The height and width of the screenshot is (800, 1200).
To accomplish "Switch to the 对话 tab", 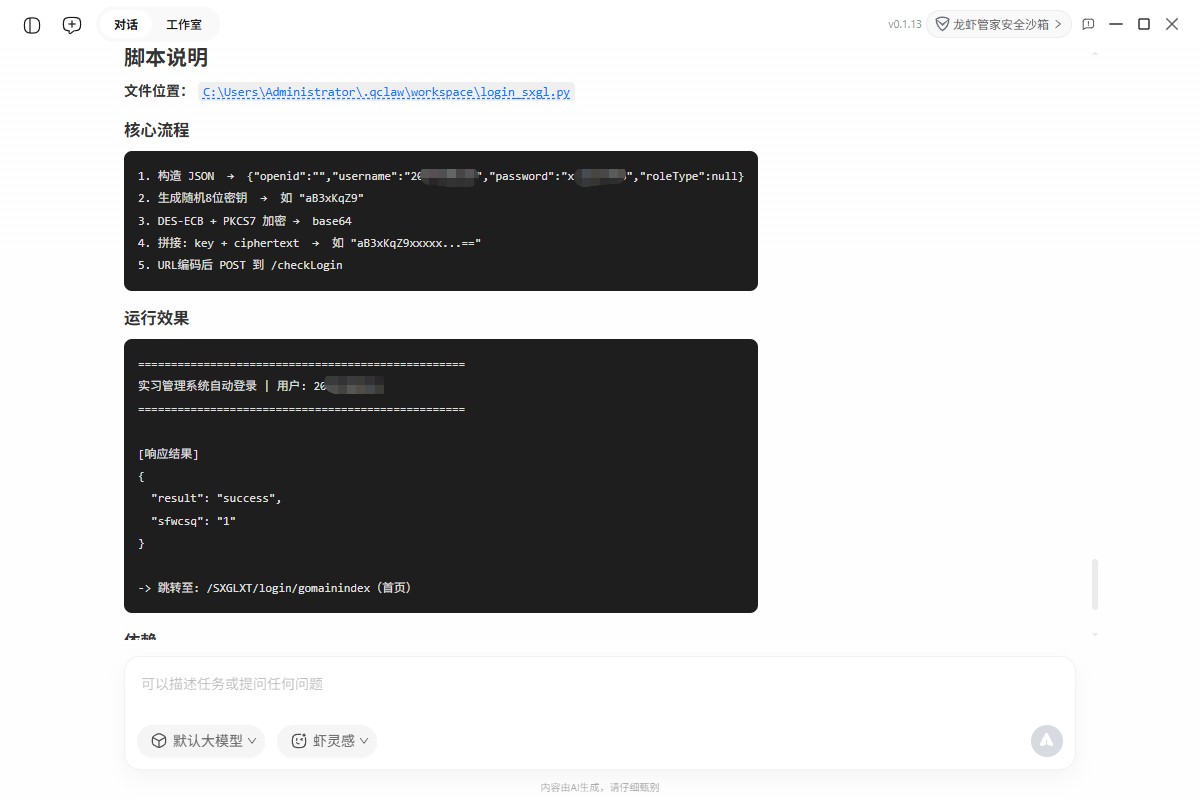I will (x=126, y=25).
